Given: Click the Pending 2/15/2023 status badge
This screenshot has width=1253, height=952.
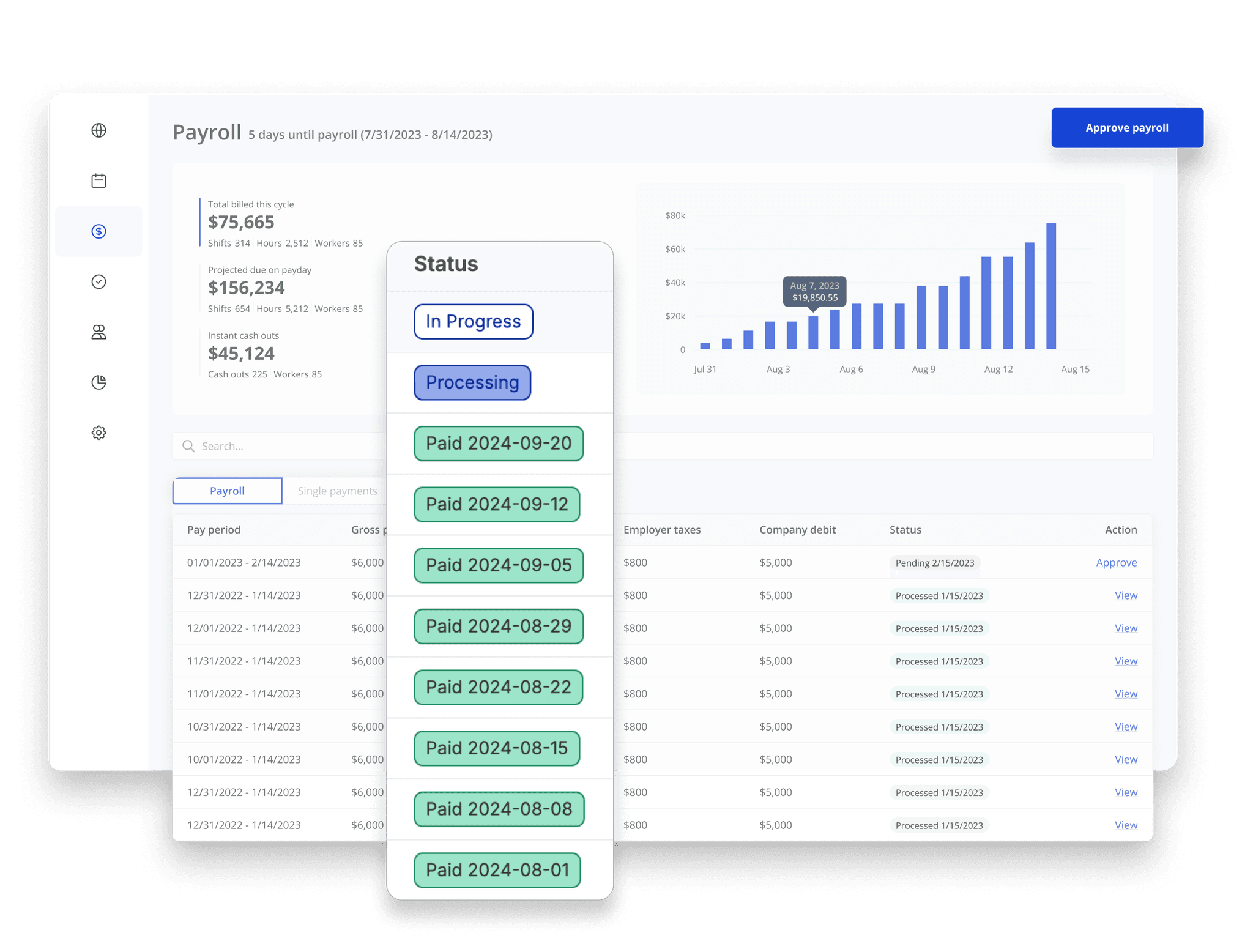Looking at the screenshot, I should pos(934,563).
